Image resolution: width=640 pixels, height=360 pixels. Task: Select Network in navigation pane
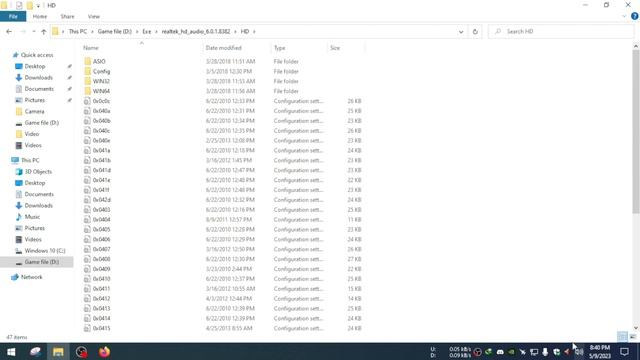(x=31, y=277)
